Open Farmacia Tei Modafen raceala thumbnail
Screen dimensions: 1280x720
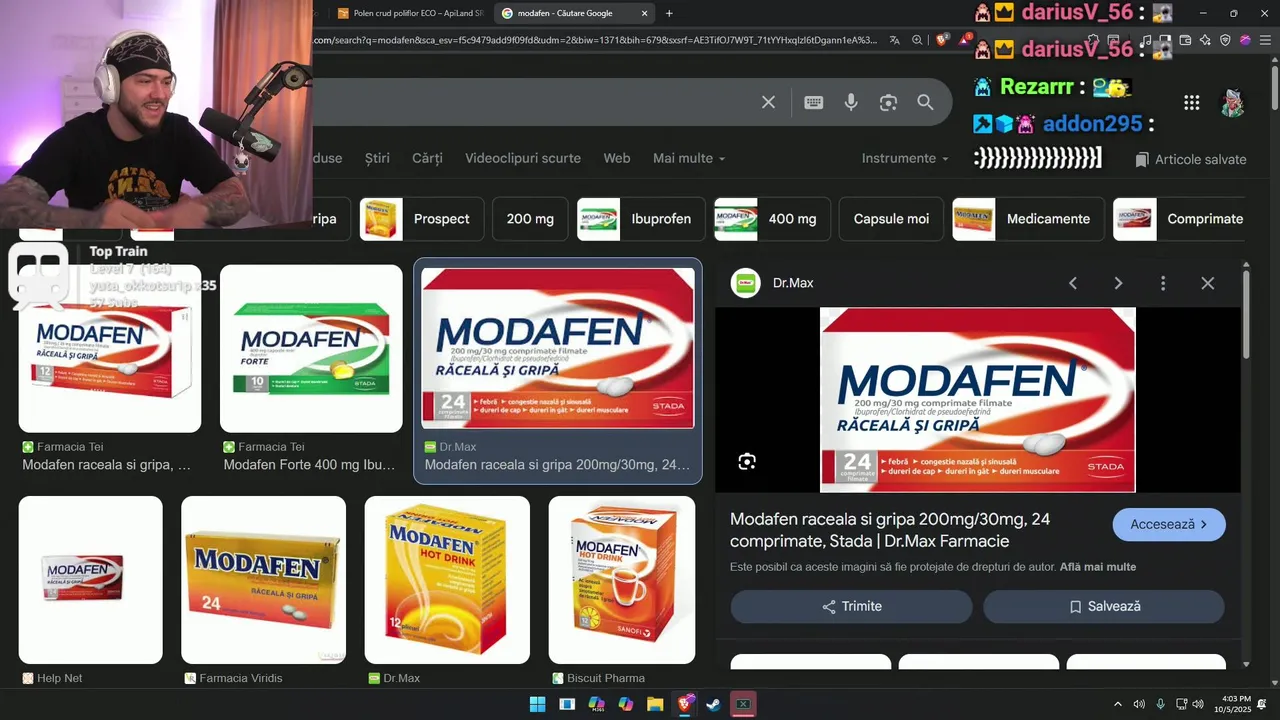[x=110, y=348]
